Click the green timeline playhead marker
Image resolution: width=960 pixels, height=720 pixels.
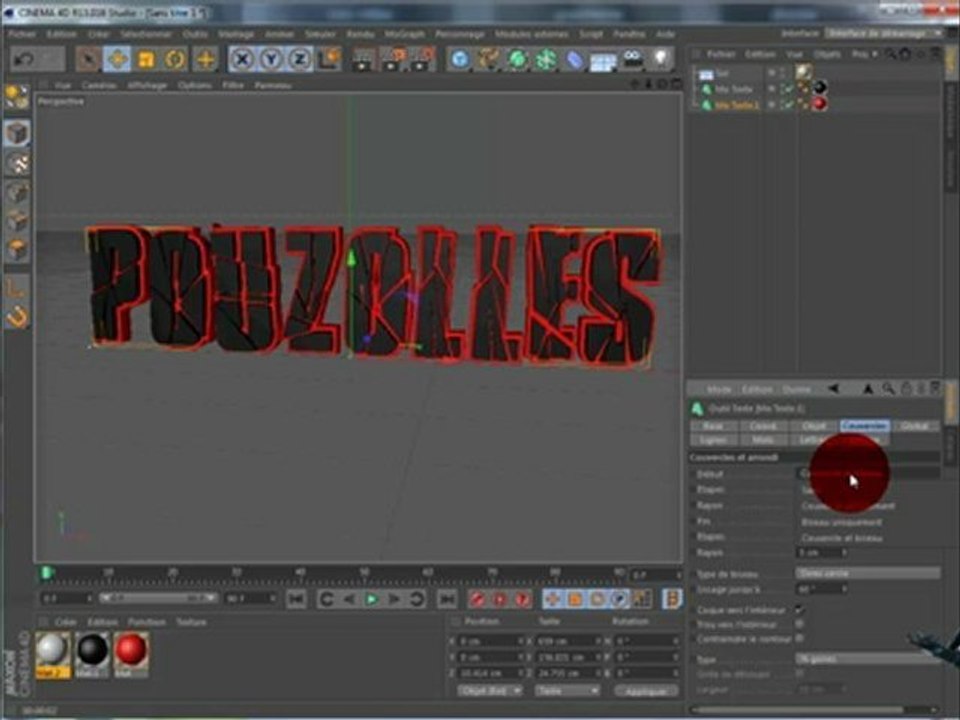(47, 573)
